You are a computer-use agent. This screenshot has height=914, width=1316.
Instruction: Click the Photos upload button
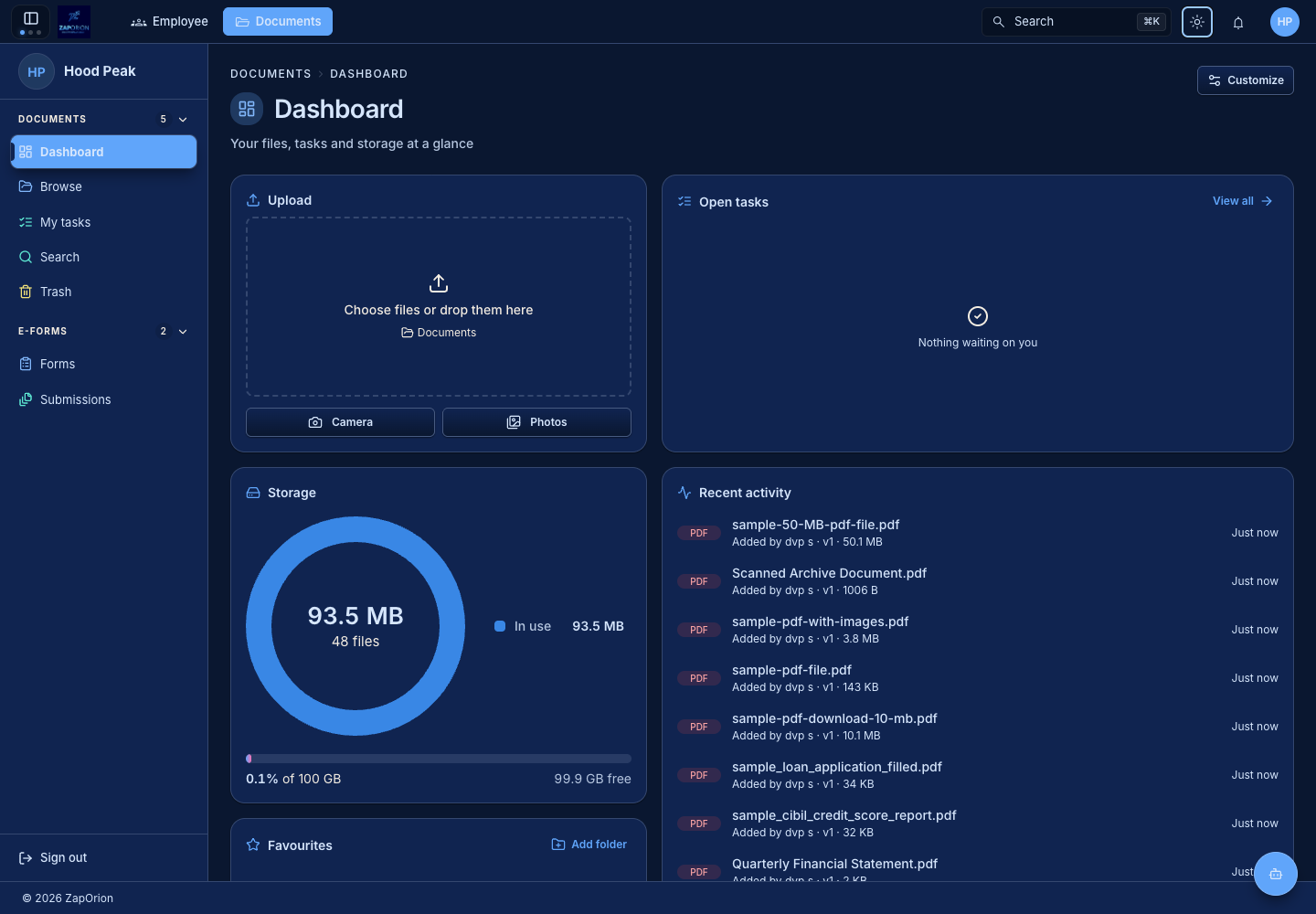[x=536, y=422]
